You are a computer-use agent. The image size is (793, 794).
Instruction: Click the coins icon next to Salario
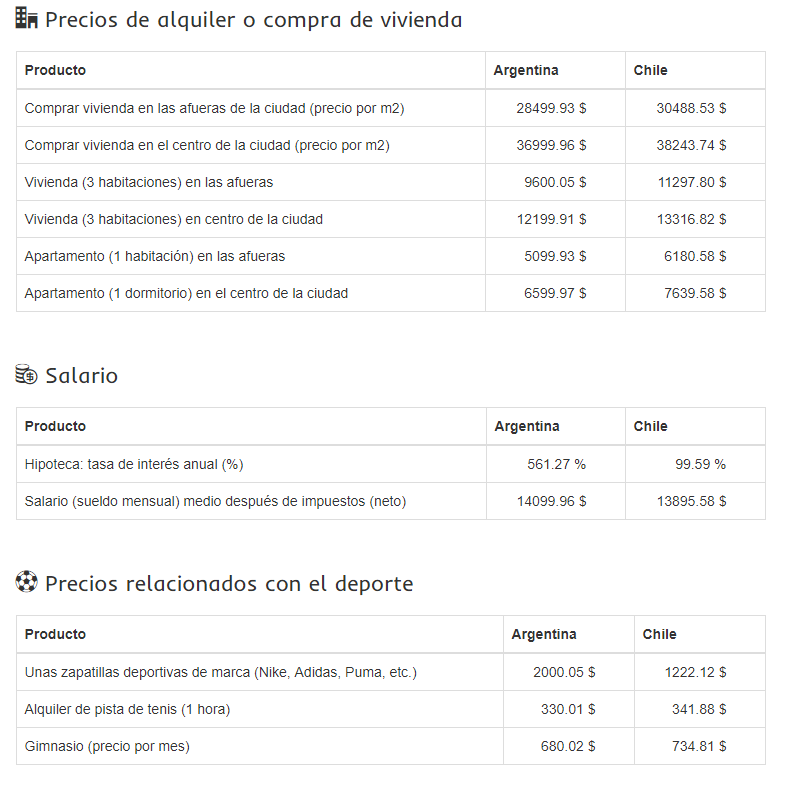coord(27,375)
